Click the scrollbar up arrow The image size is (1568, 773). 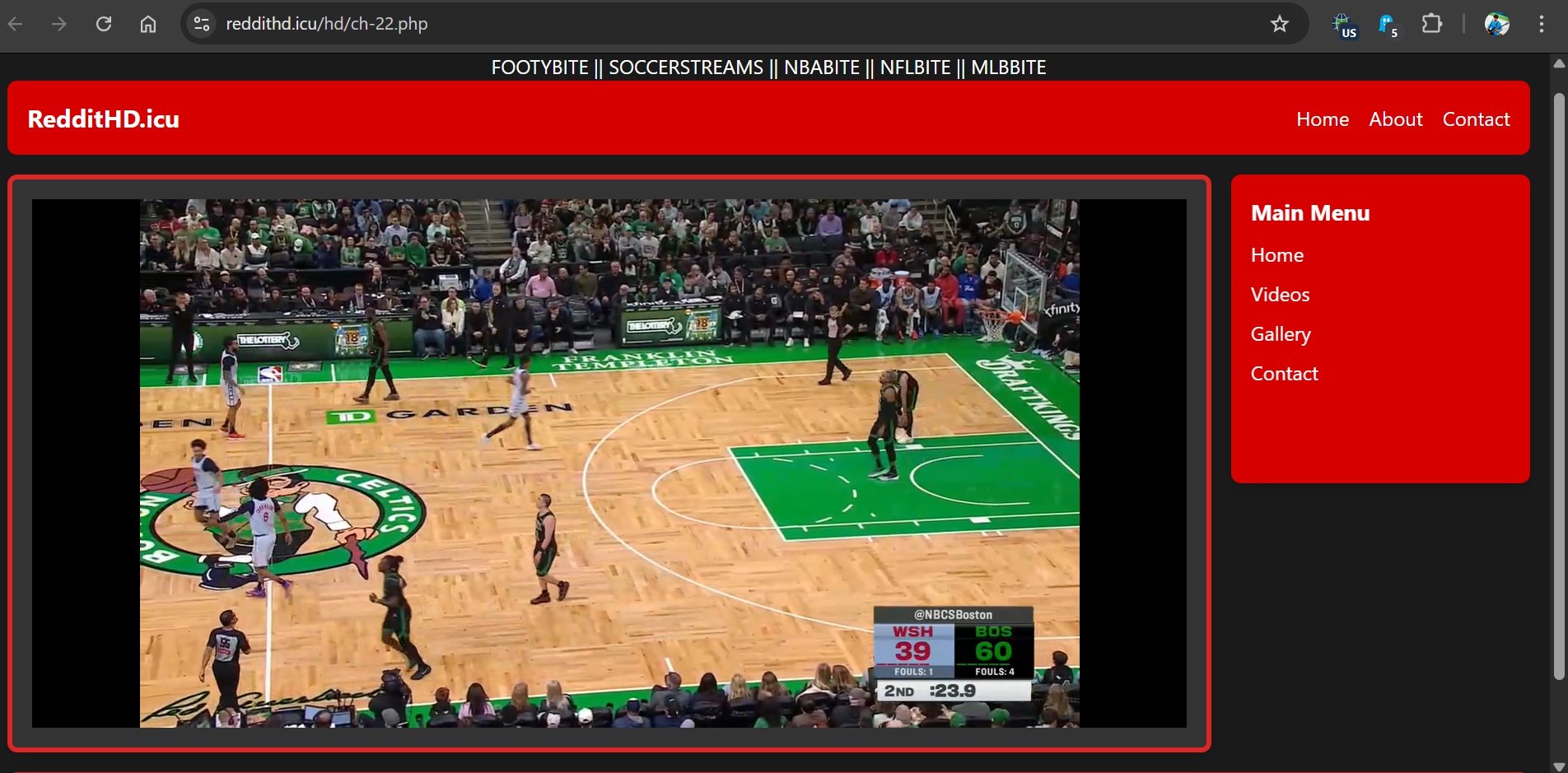point(1559,63)
